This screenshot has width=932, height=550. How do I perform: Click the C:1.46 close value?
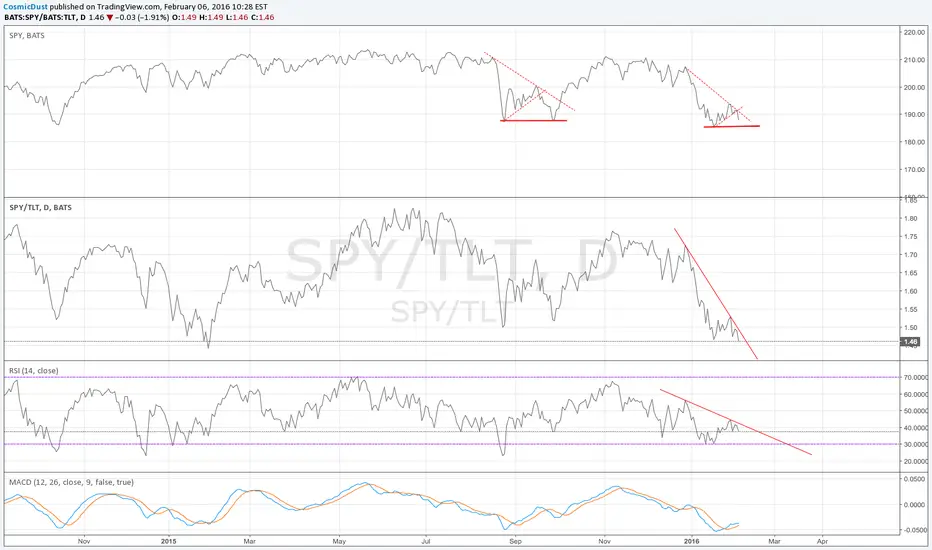click(x=263, y=17)
